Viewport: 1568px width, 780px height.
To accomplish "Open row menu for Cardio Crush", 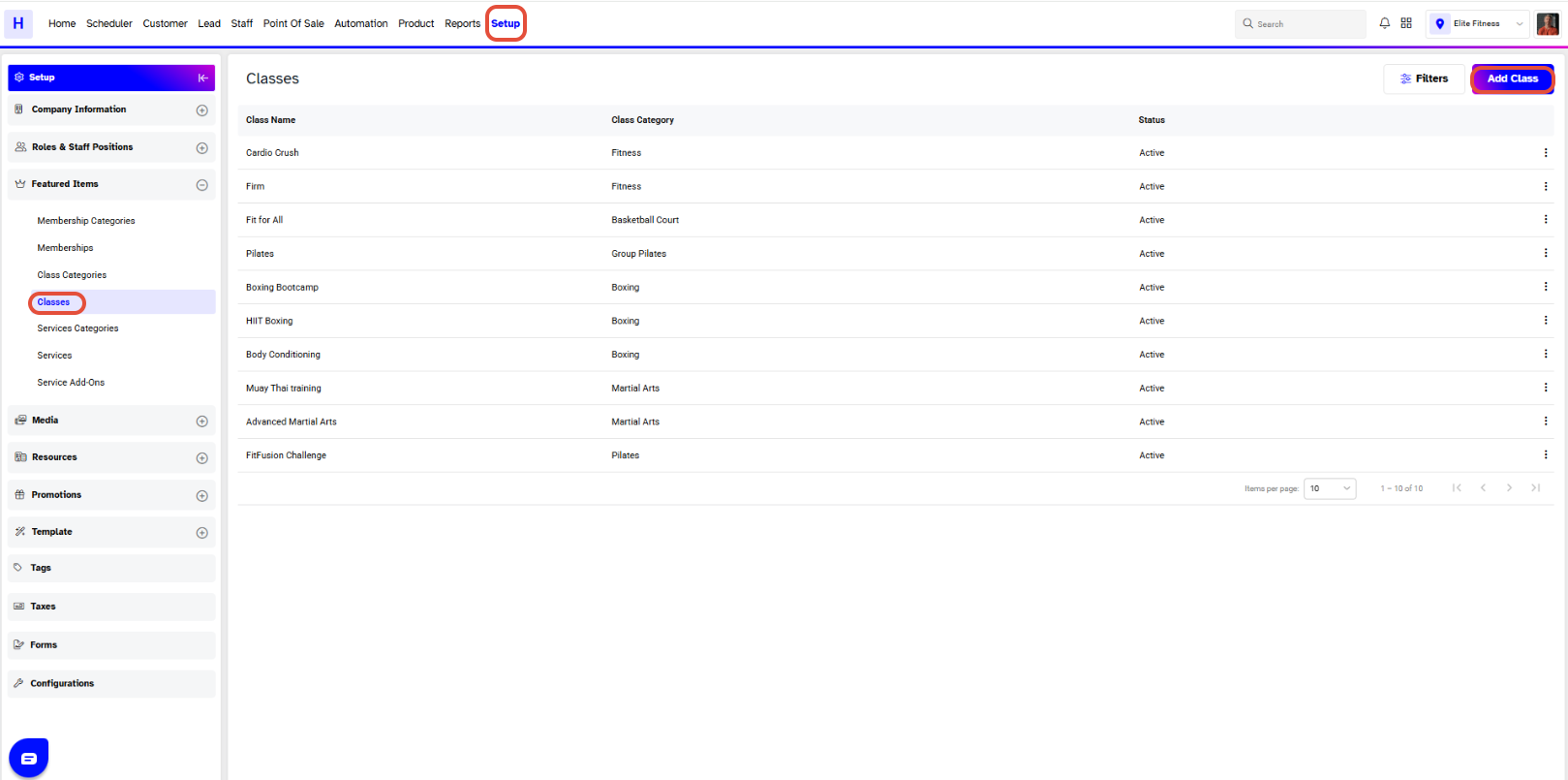I will (1546, 152).
